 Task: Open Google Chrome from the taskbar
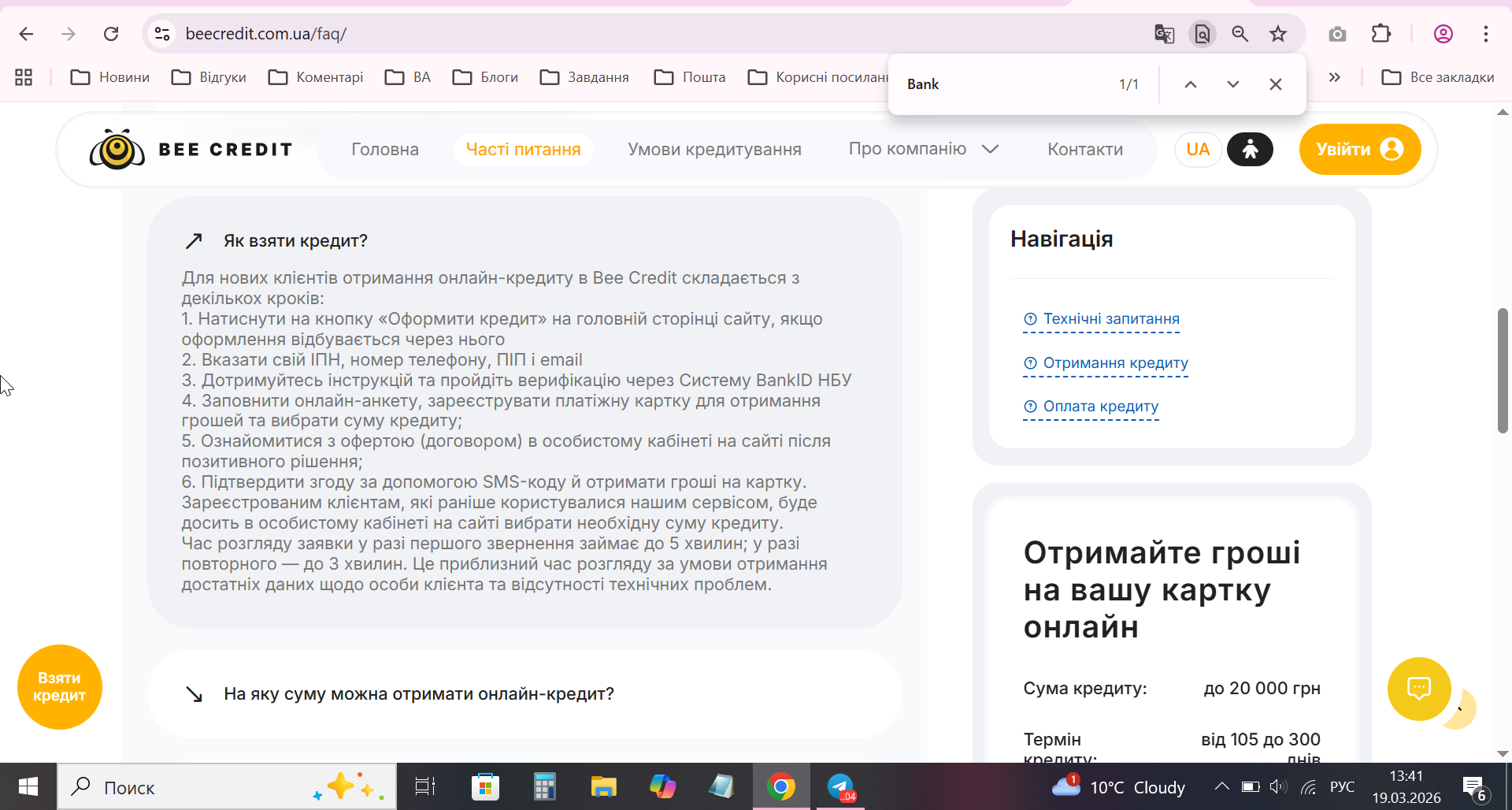coord(781,786)
